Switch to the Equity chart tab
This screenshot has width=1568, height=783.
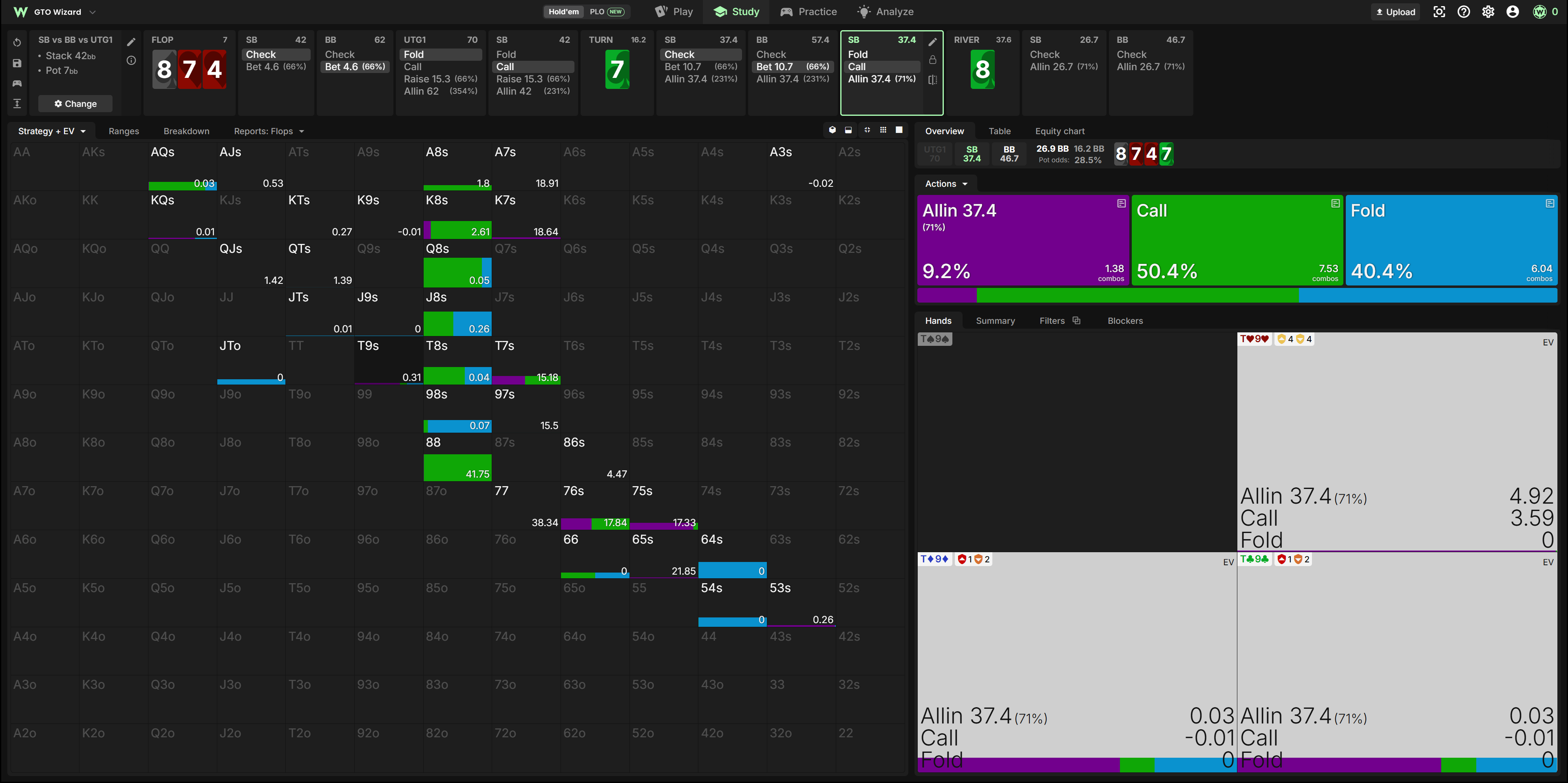pos(1060,131)
